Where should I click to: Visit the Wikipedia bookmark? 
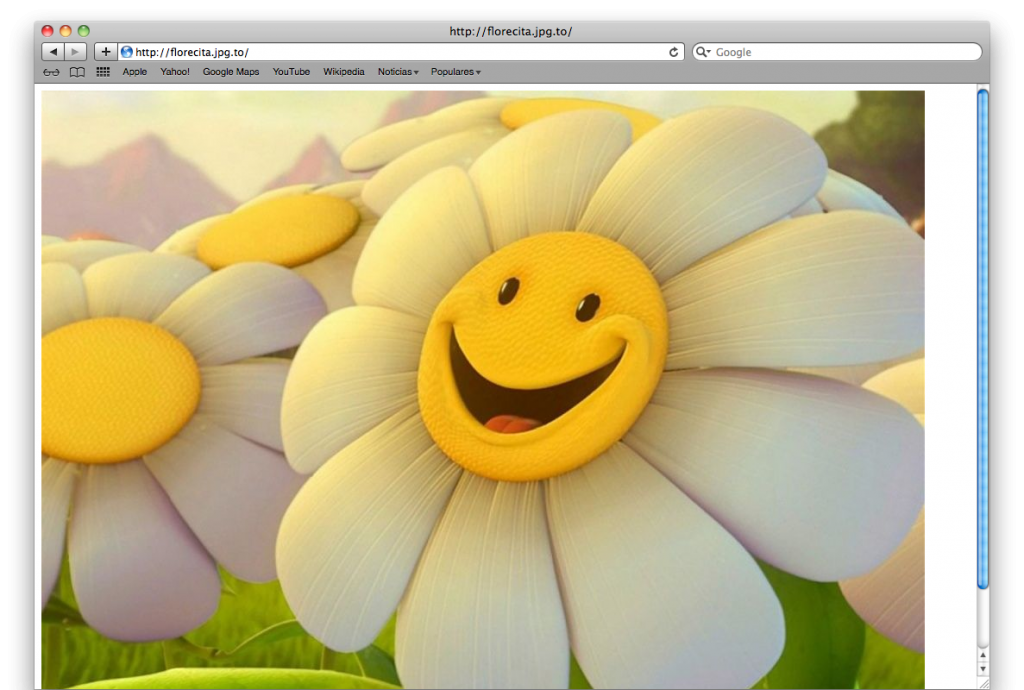343,72
